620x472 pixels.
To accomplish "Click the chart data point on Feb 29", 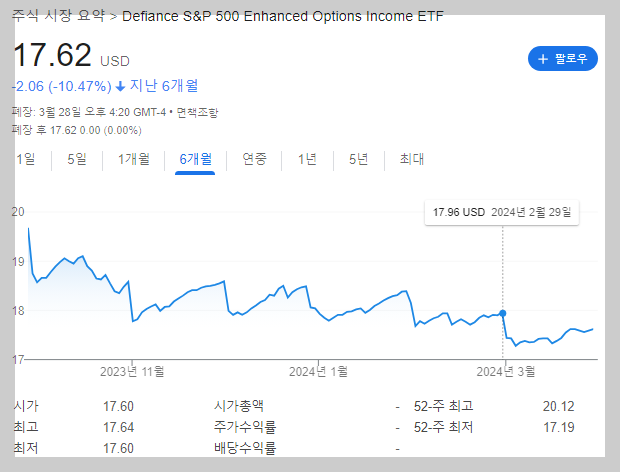I will pyautogui.click(x=503, y=313).
